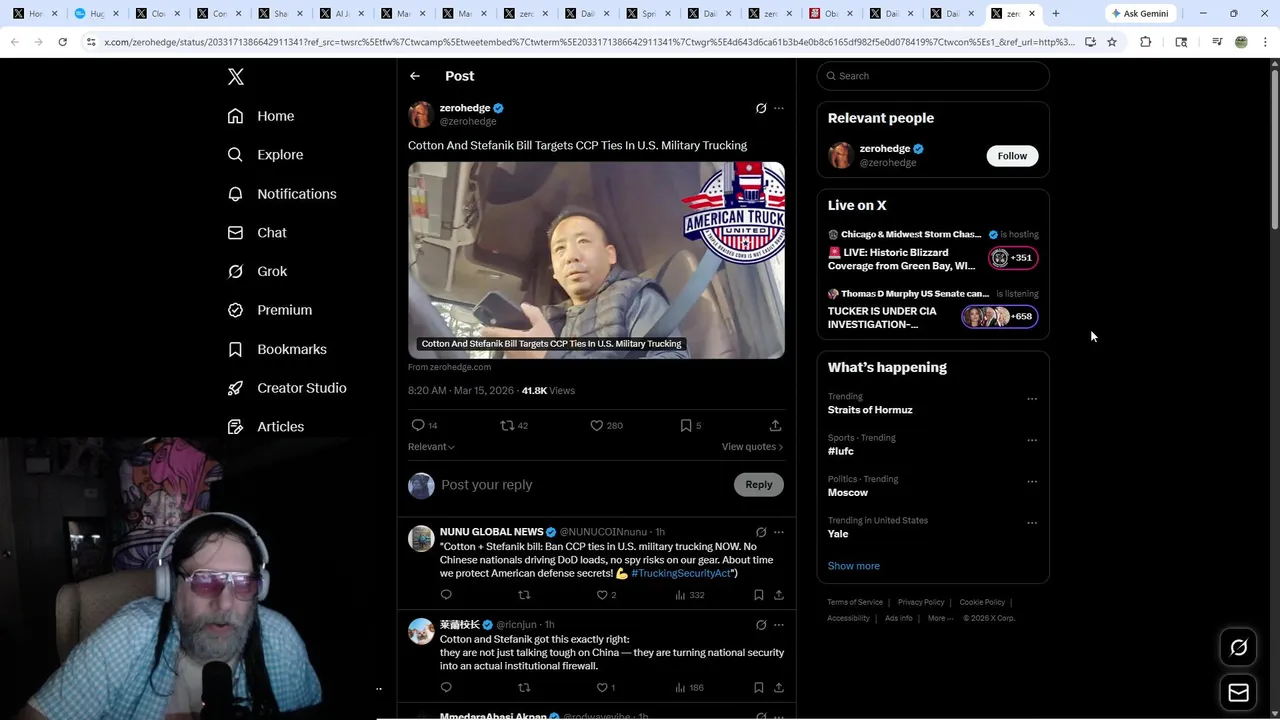Image resolution: width=1280 pixels, height=720 pixels.
Task: Open Notifications in sidebar
Action: [283, 194]
